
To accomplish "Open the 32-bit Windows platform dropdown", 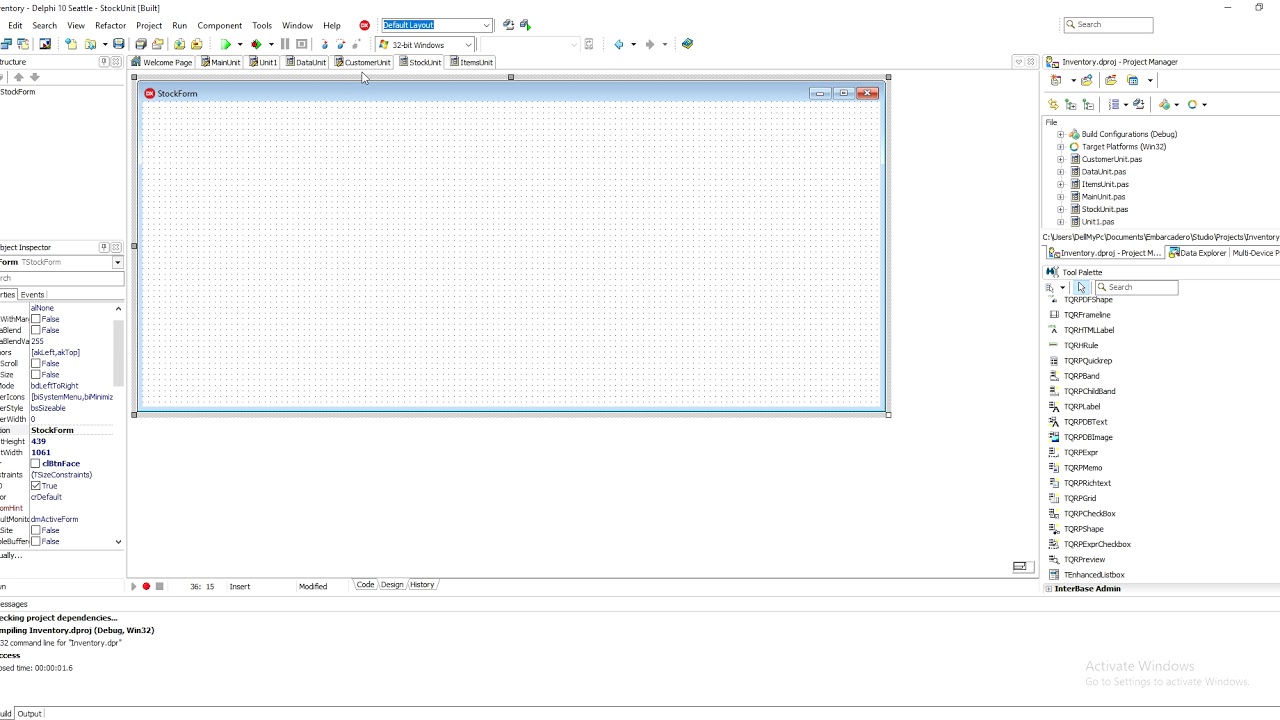I will tap(467, 45).
